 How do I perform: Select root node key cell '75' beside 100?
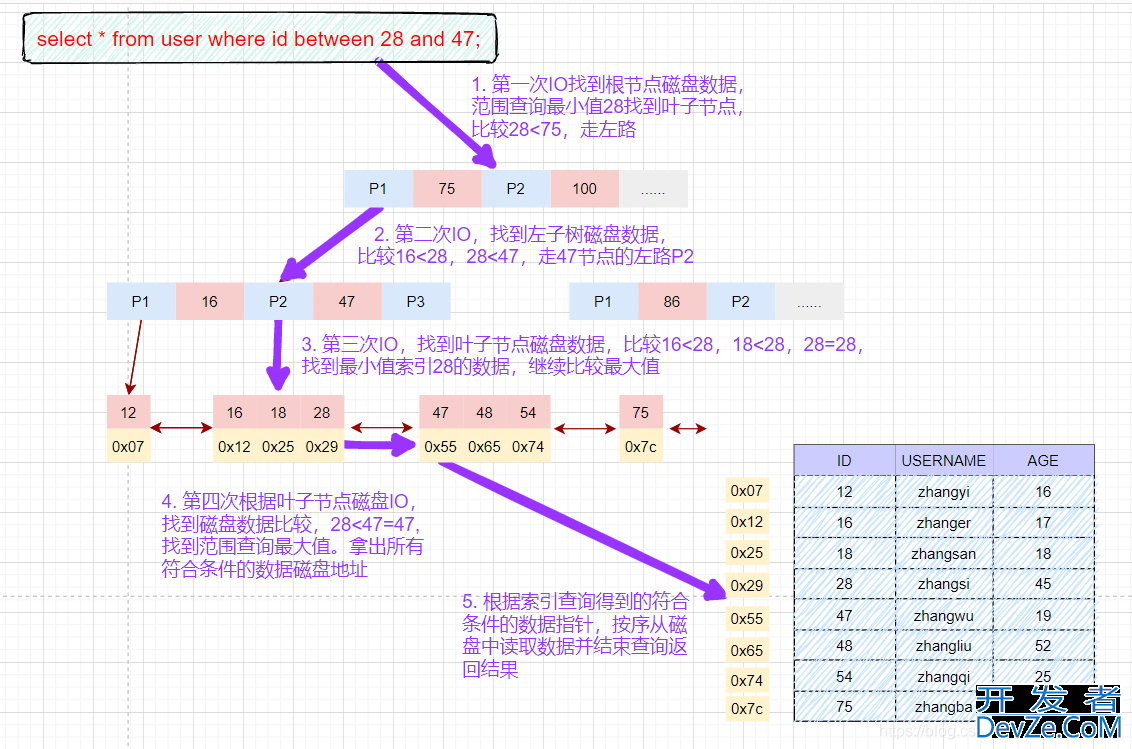pos(447,189)
